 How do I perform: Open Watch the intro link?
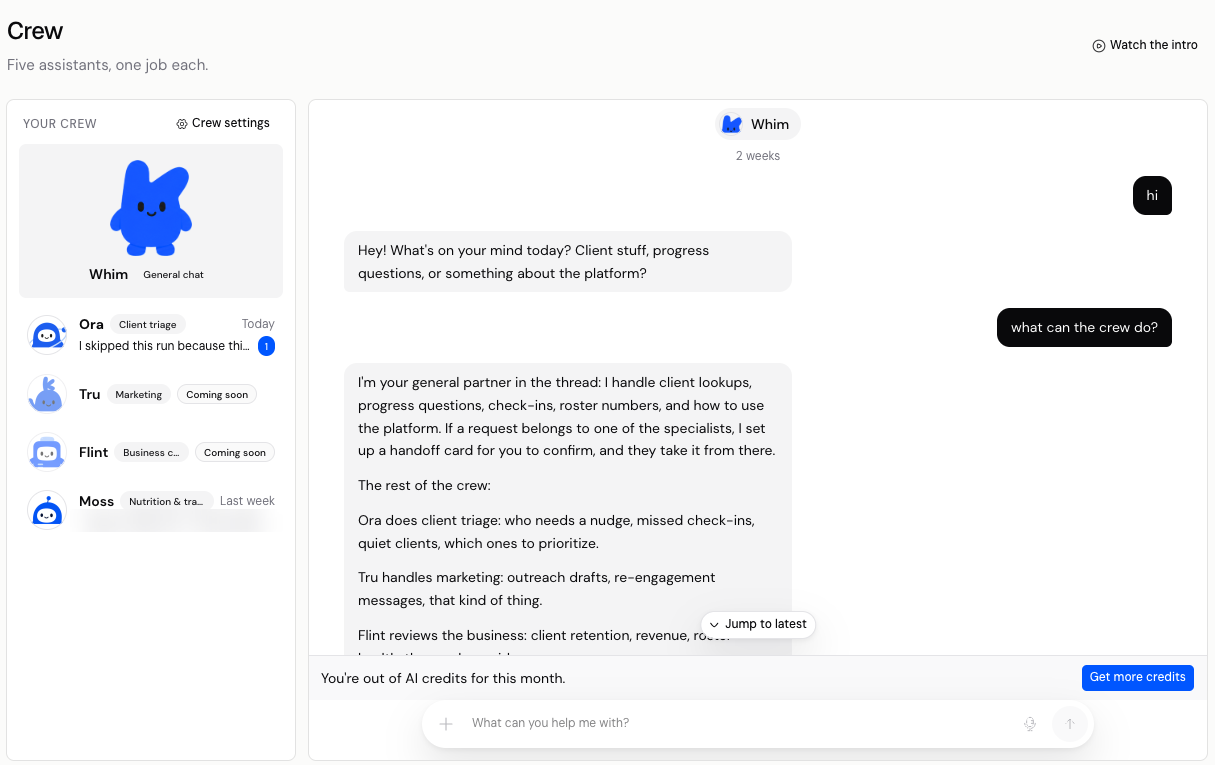[x=1145, y=45]
